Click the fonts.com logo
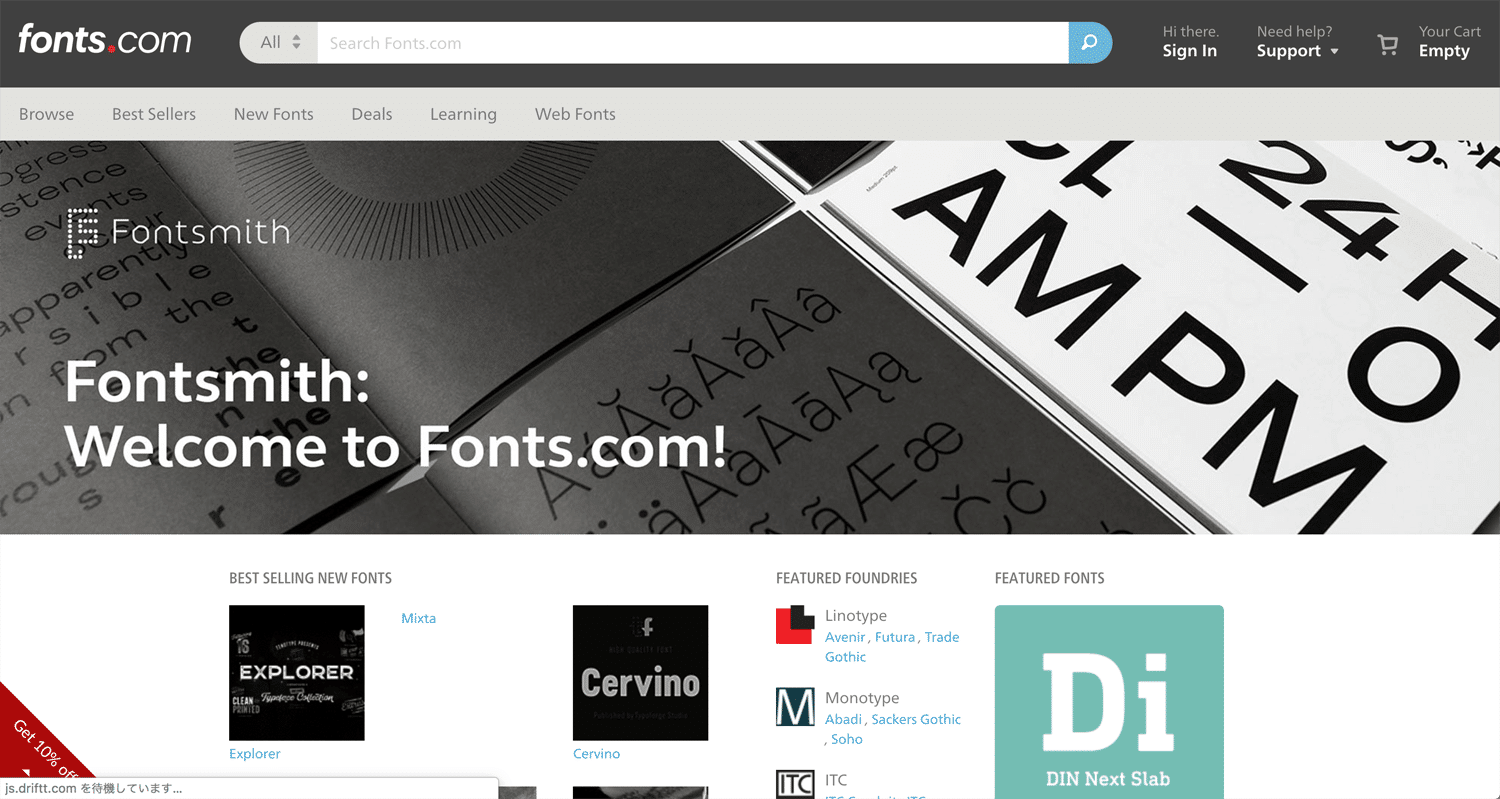 tap(105, 41)
